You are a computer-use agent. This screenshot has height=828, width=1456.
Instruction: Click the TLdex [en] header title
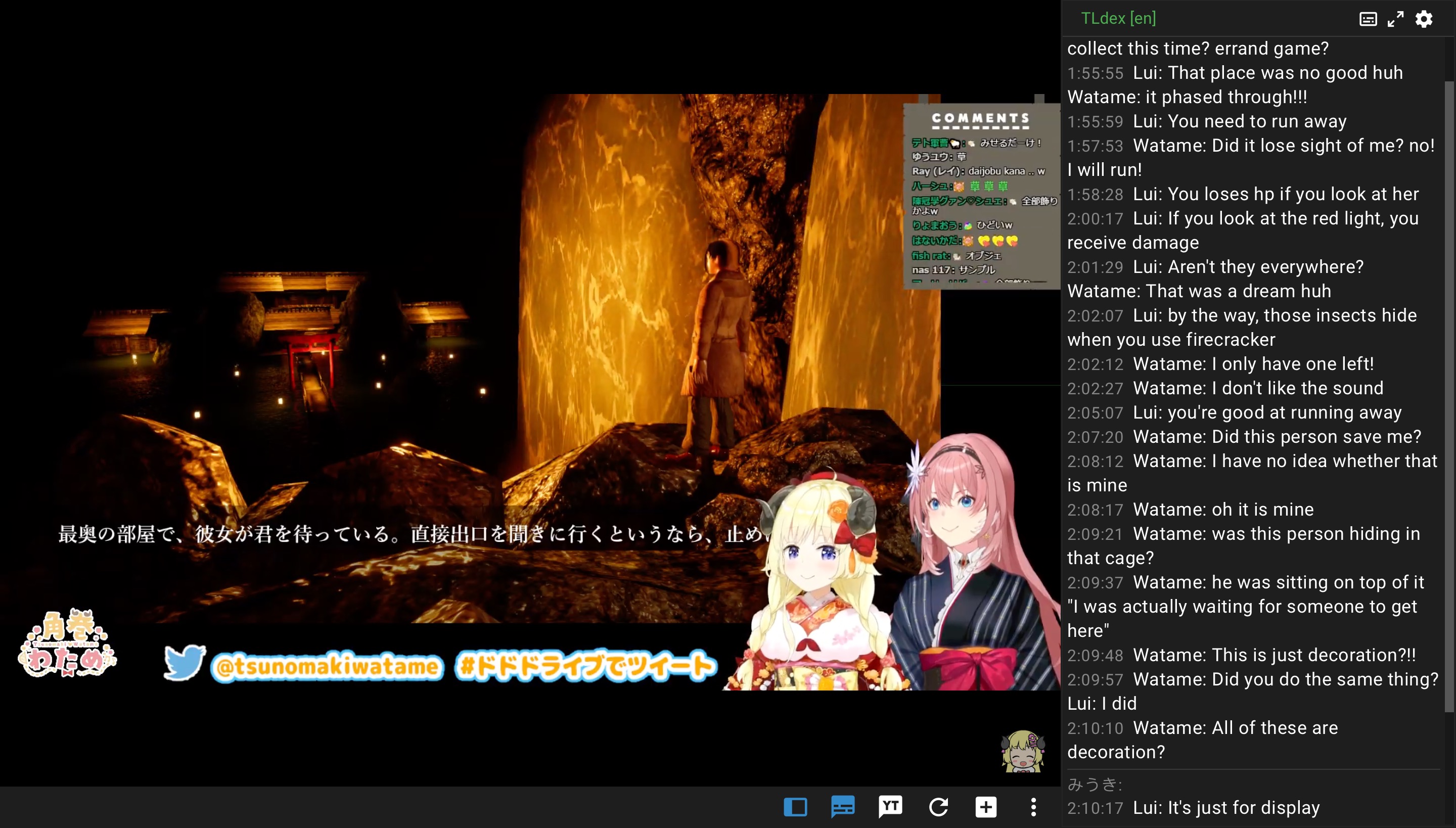coord(1118,18)
